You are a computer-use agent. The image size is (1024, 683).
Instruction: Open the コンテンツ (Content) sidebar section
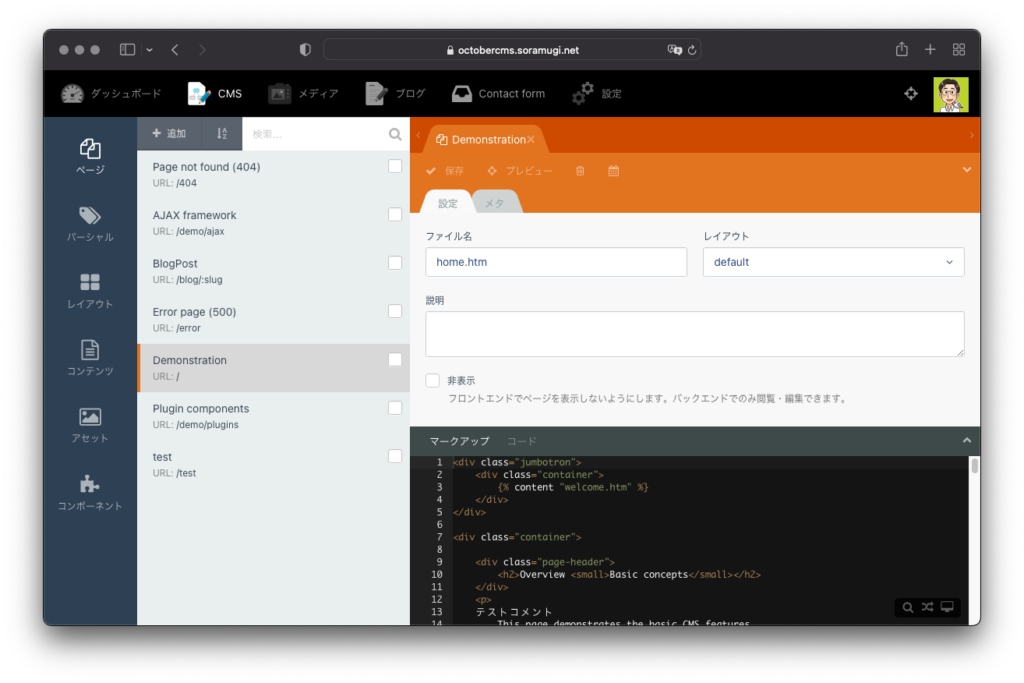(x=90, y=358)
